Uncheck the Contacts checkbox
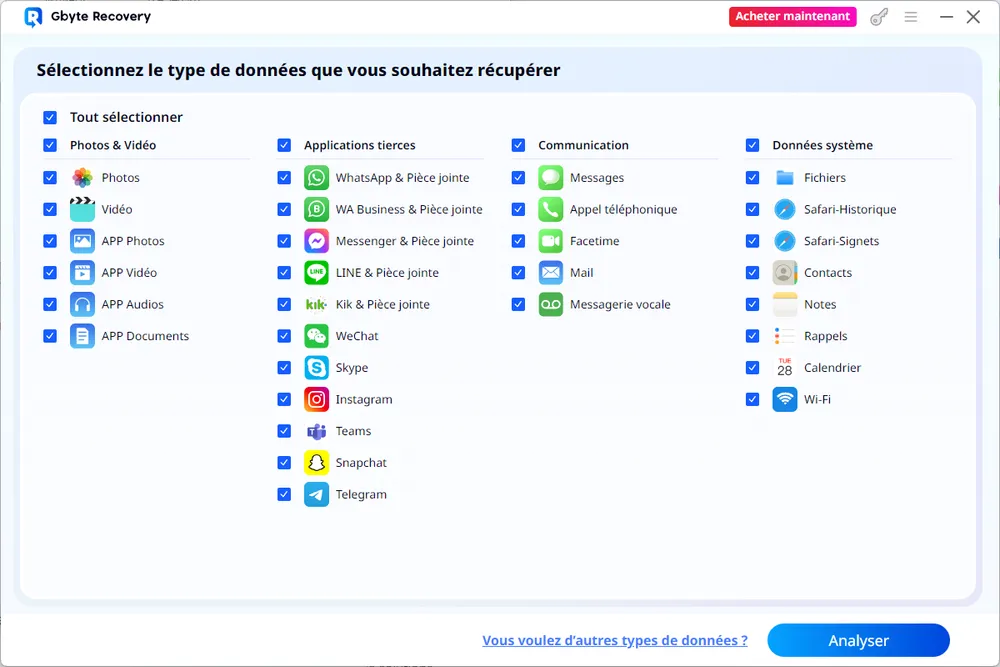 coord(752,273)
